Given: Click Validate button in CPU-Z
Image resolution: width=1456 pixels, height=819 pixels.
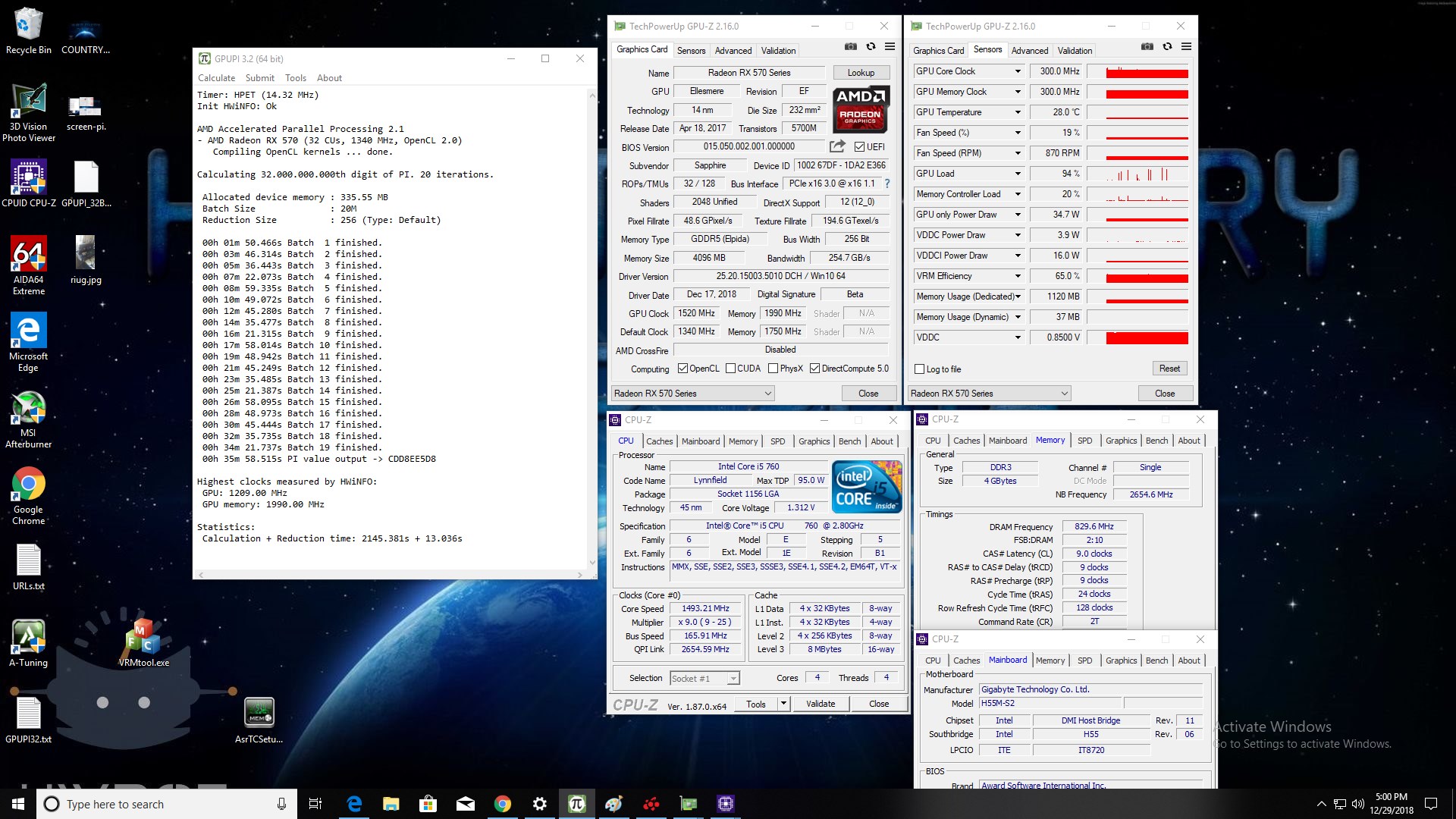Looking at the screenshot, I should pos(820,704).
